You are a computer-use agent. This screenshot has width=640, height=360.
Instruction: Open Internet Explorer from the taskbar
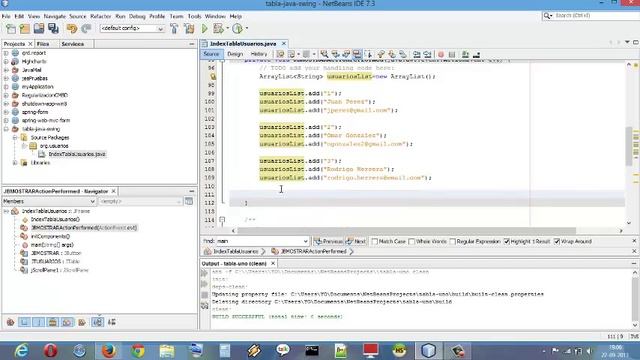click(x=21, y=351)
